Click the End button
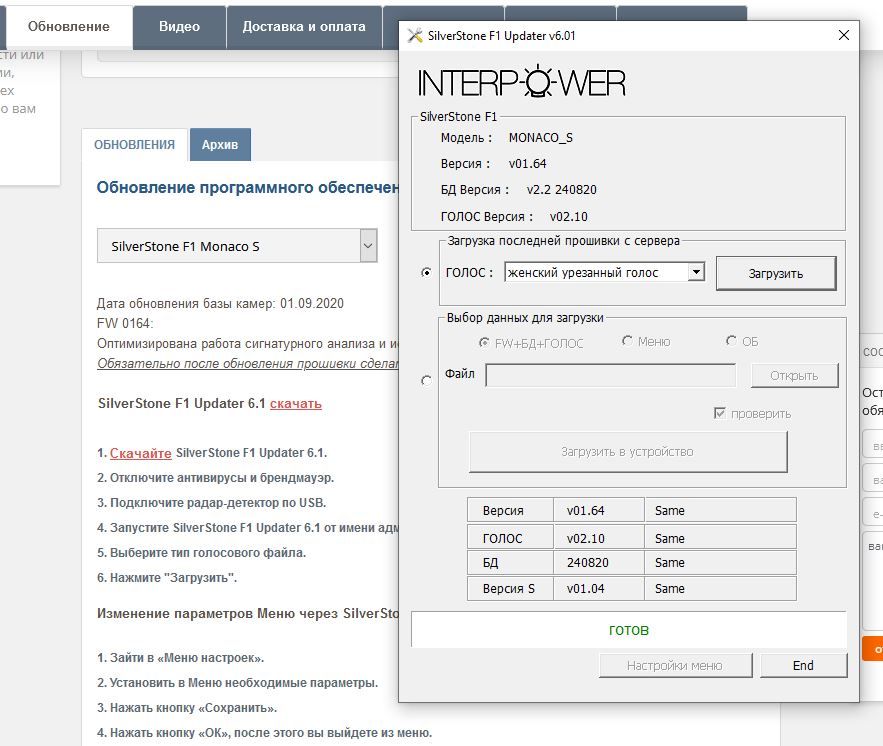 tap(803, 665)
